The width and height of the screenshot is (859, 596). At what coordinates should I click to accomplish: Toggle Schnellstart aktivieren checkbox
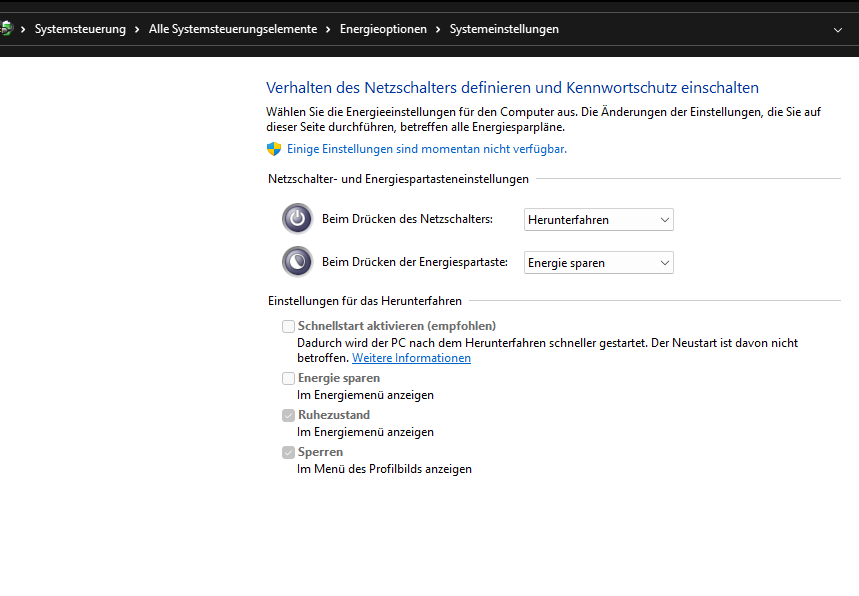click(x=288, y=326)
